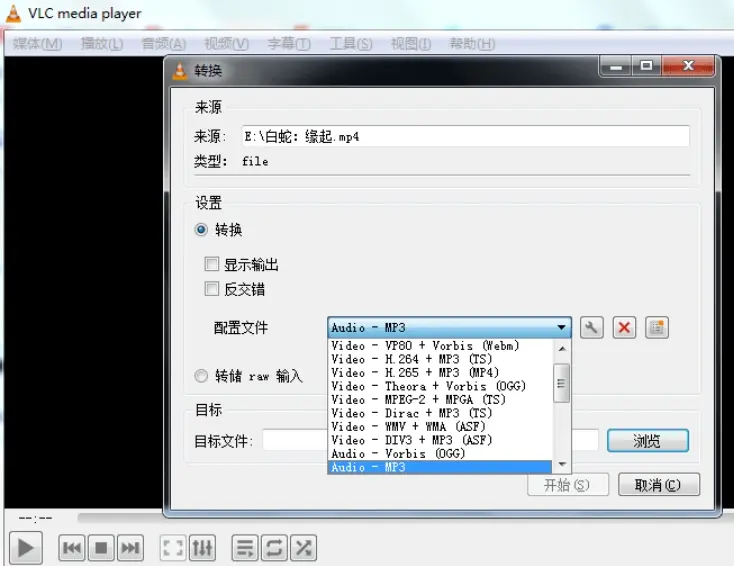Click profile list scrollbar down arrow
The height and width of the screenshot is (566, 734).
[x=562, y=464]
